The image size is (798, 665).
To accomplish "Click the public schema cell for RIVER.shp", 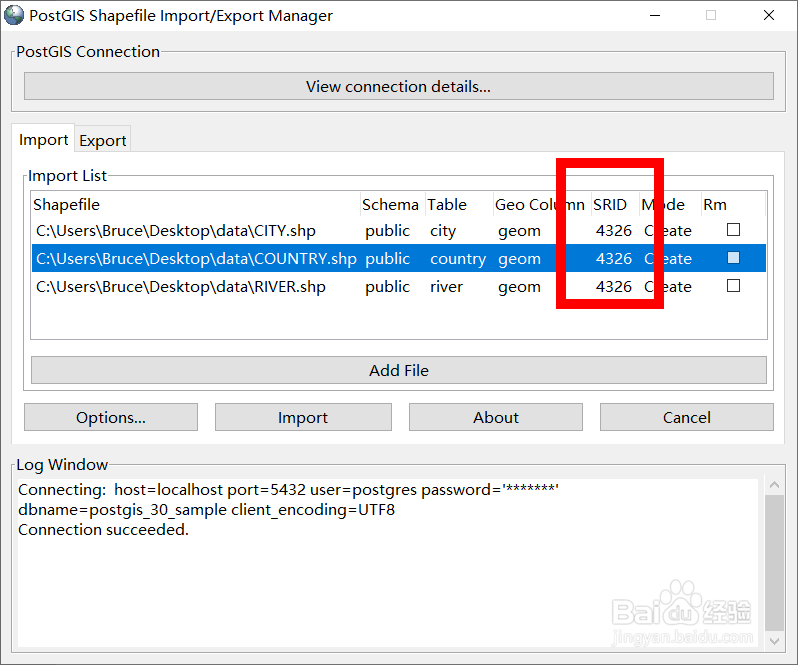I will (387, 287).
